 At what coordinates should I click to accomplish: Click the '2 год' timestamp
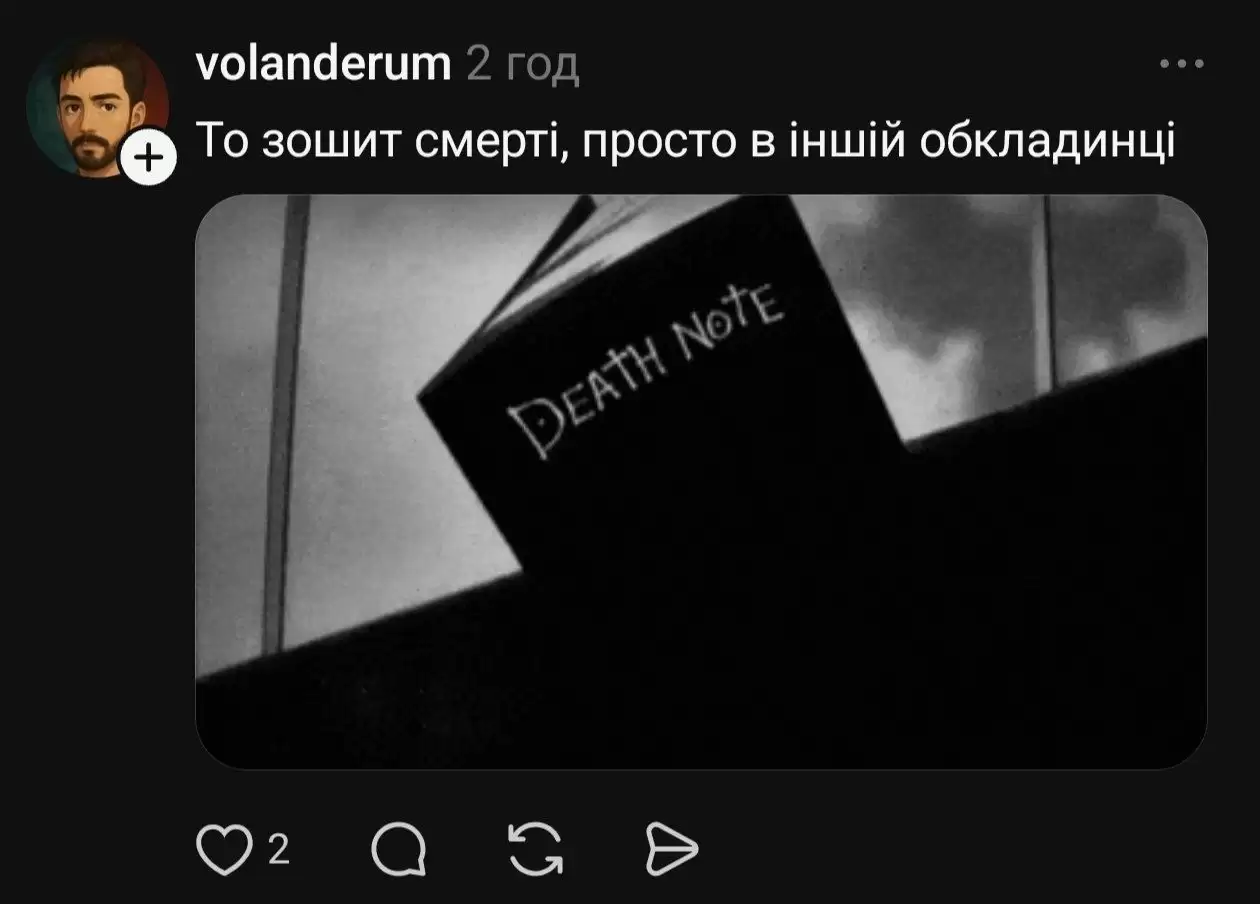point(523,66)
